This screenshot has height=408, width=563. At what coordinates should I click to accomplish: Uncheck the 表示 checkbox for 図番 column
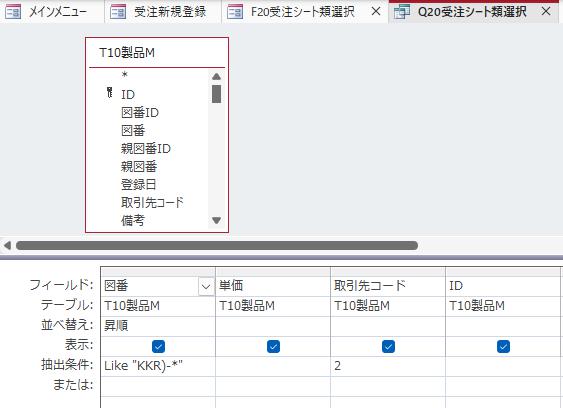[x=158, y=347]
